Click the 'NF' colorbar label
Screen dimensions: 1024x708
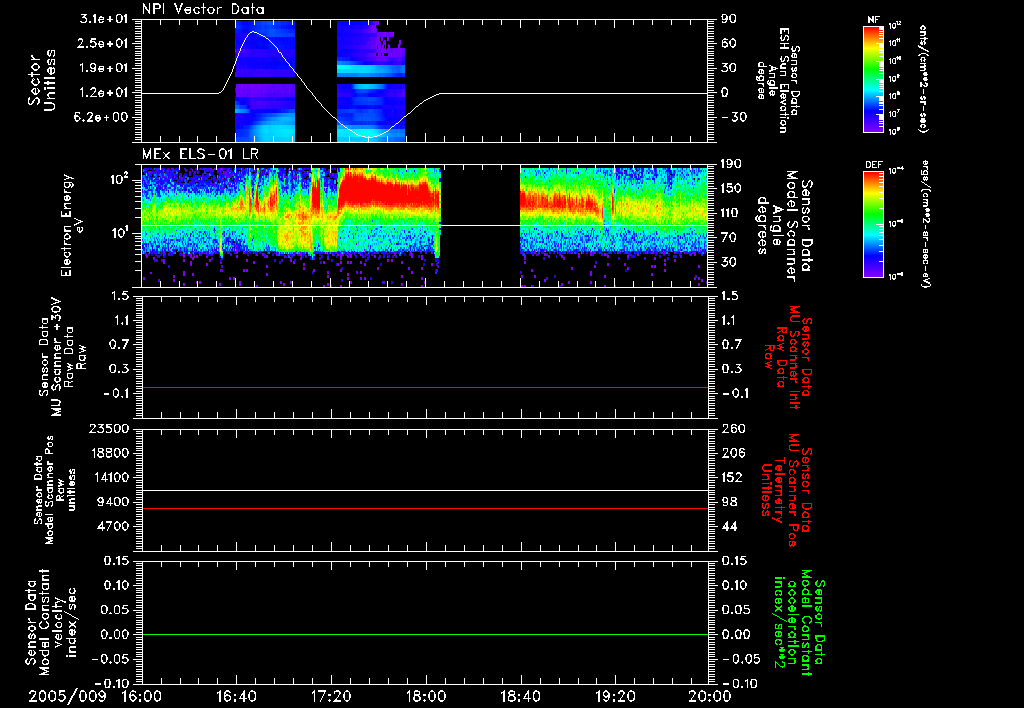(873, 20)
